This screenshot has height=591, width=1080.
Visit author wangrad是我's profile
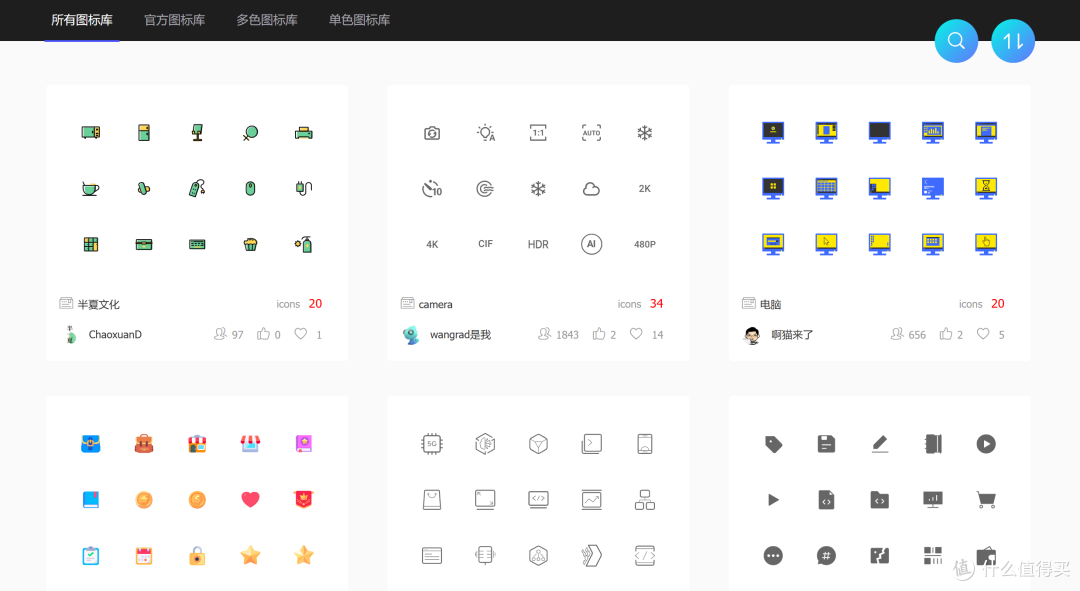point(460,335)
